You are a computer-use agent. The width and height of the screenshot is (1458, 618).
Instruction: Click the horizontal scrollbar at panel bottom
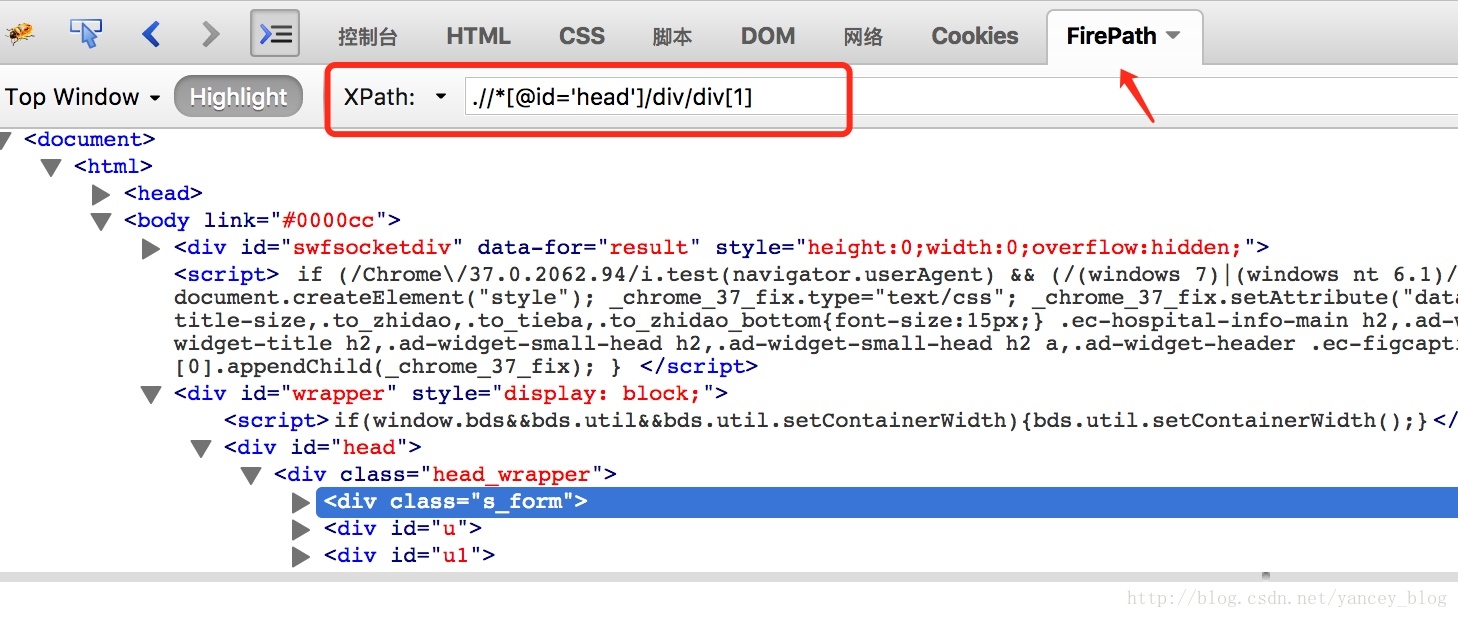729,577
